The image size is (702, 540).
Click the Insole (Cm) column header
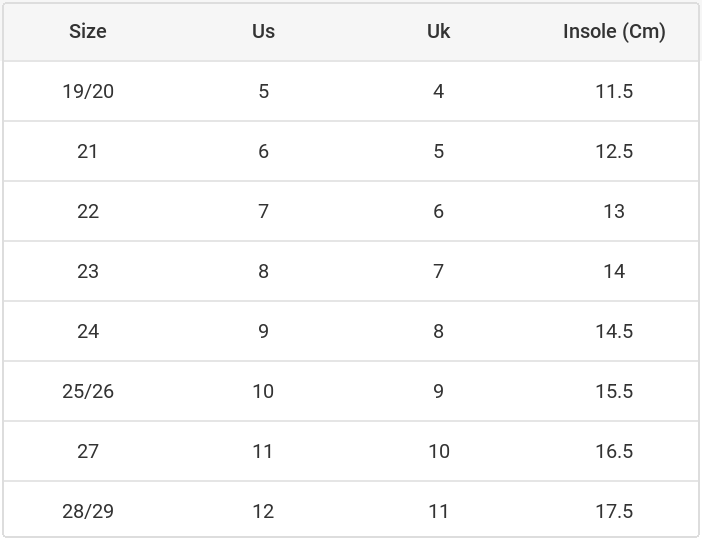pyautogui.click(x=614, y=32)
